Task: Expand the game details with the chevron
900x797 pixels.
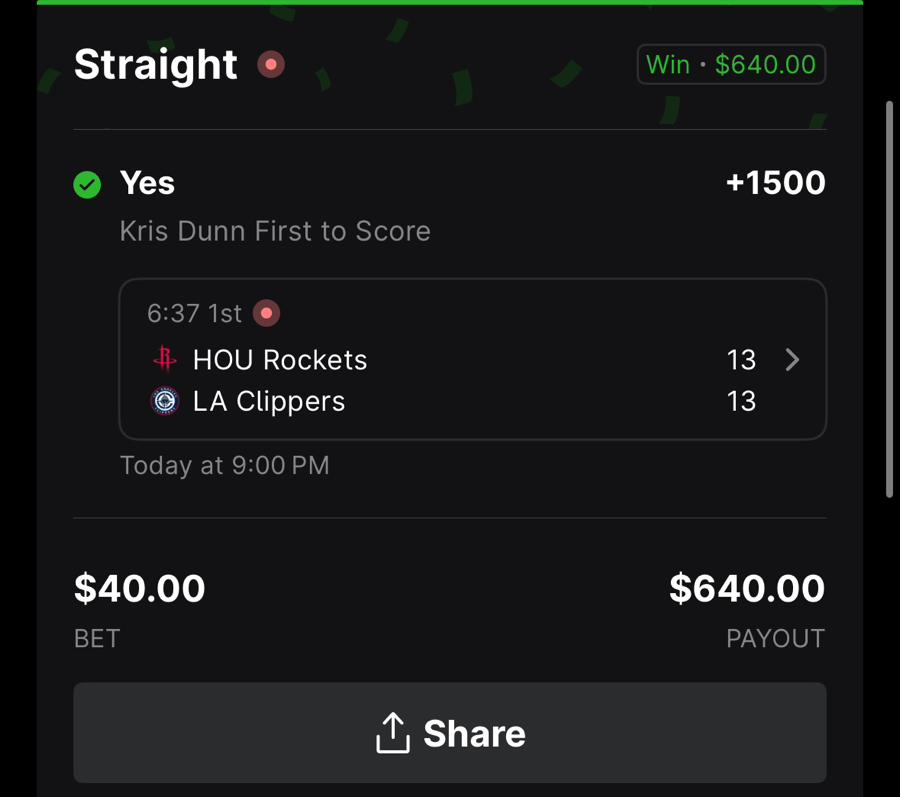Action: pos(792,360)
